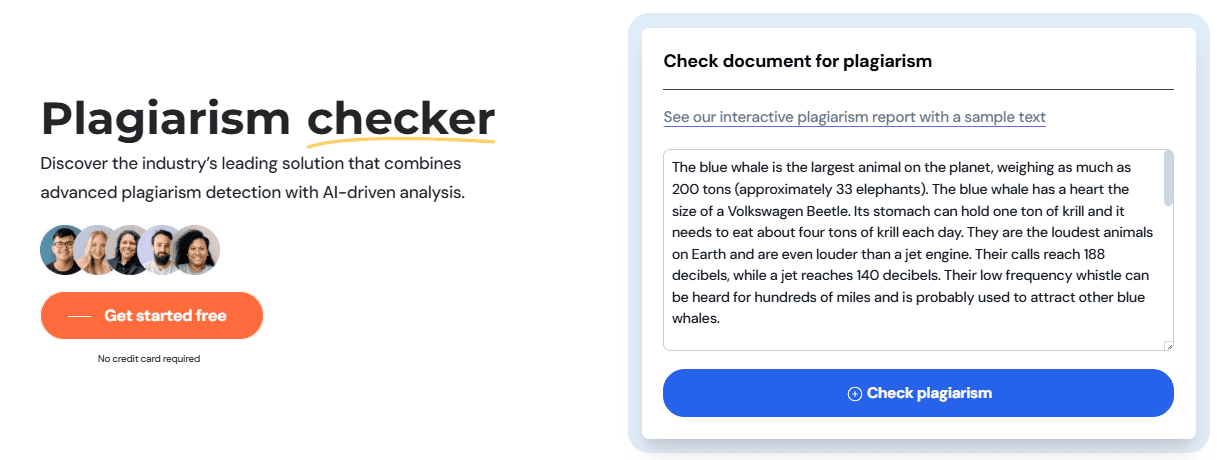1221x460 pixels.
Task: Click the Check plagiarism button
Action: (x=918, y=393)
